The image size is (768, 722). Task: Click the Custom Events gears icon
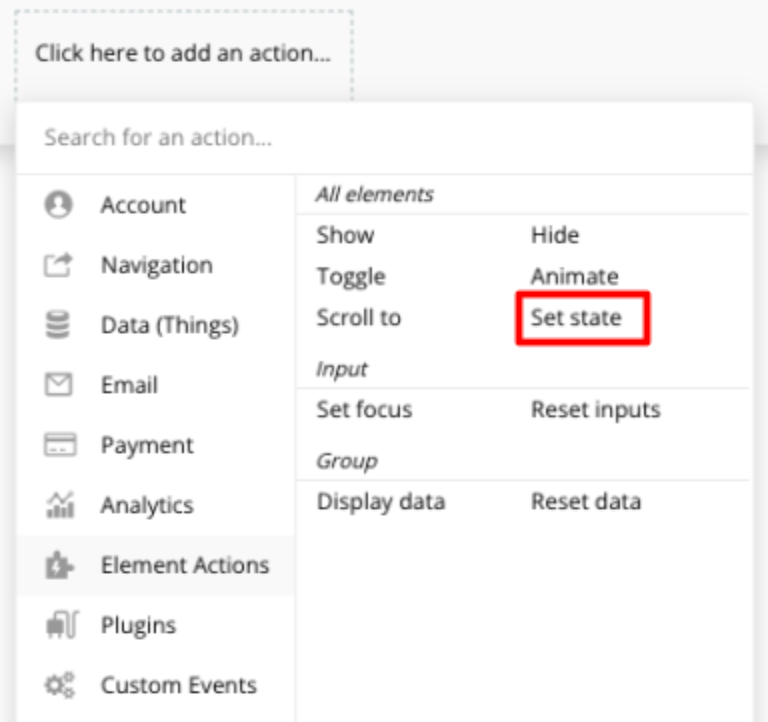(60, 686)
